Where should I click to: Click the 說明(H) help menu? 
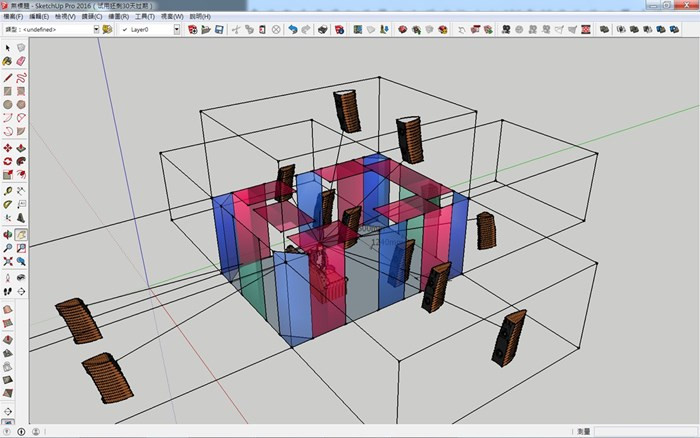coord(200,17)
